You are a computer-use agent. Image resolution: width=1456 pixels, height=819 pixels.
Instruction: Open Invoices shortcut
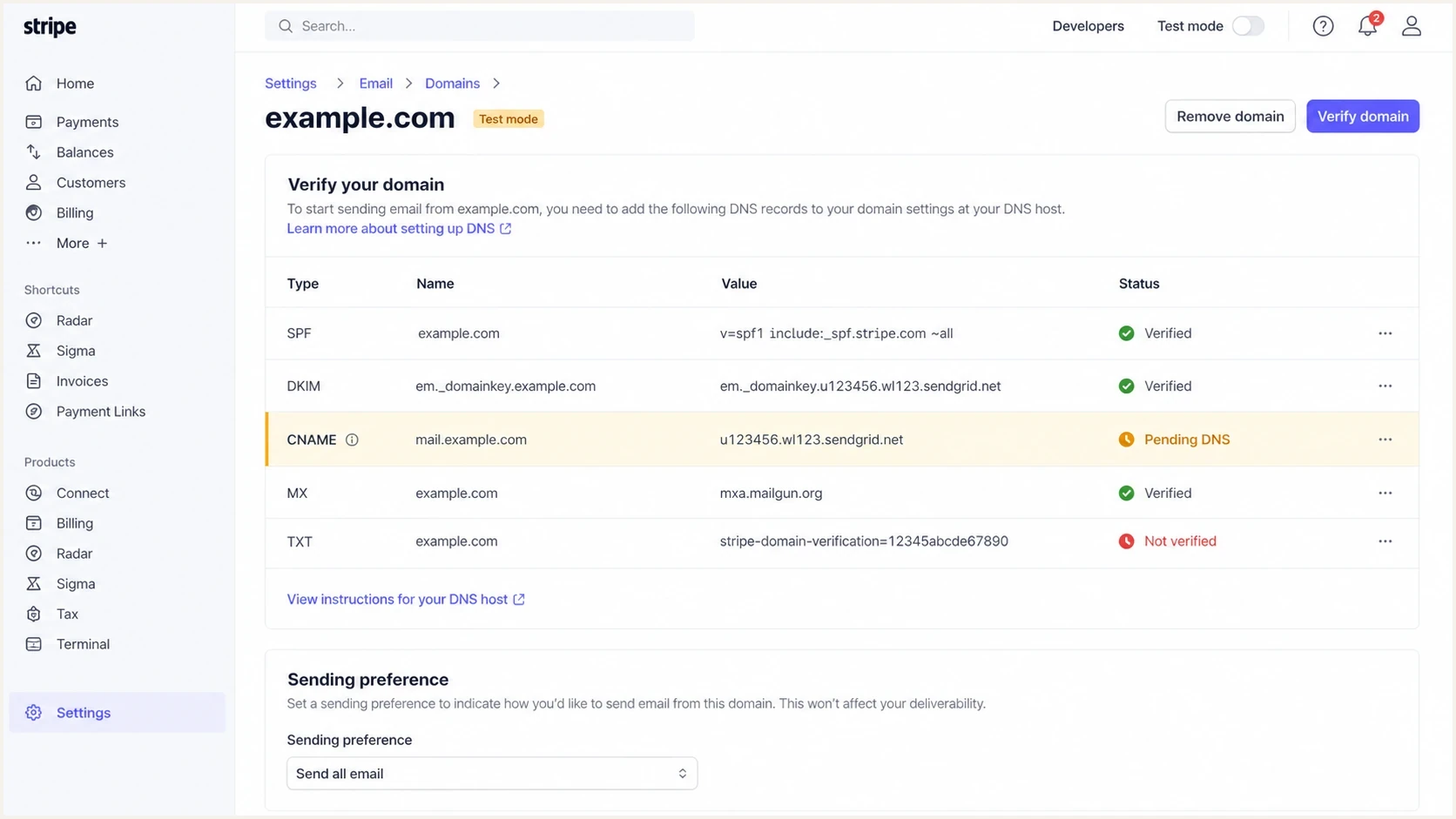(x=82, y=381)
